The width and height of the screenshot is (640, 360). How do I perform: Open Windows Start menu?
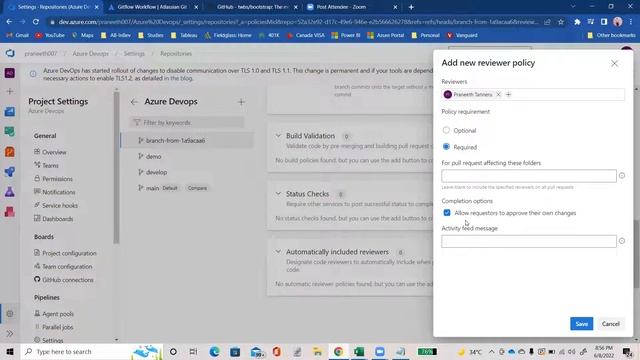coord(10,351)
